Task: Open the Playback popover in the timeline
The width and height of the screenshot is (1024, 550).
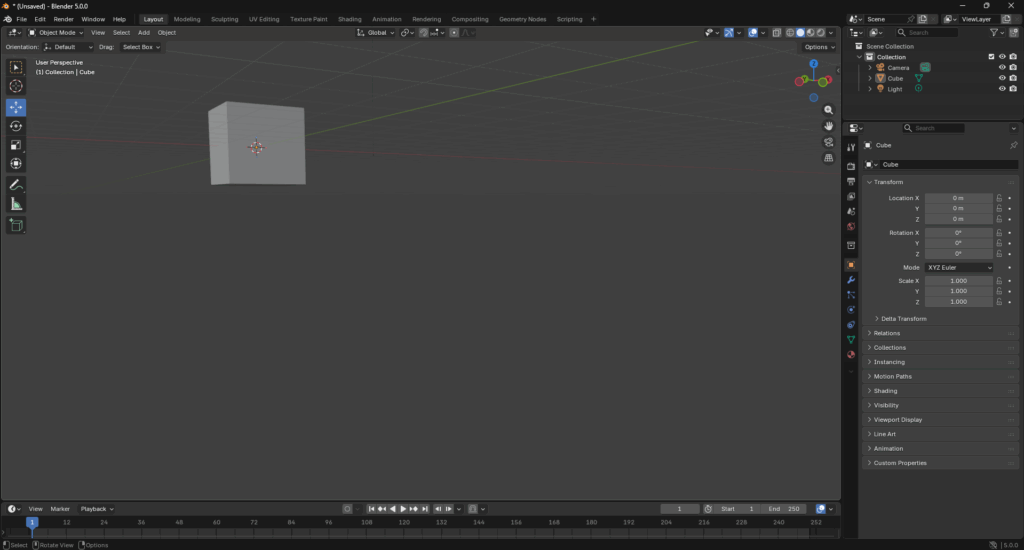Action: [x=96, y=509]
